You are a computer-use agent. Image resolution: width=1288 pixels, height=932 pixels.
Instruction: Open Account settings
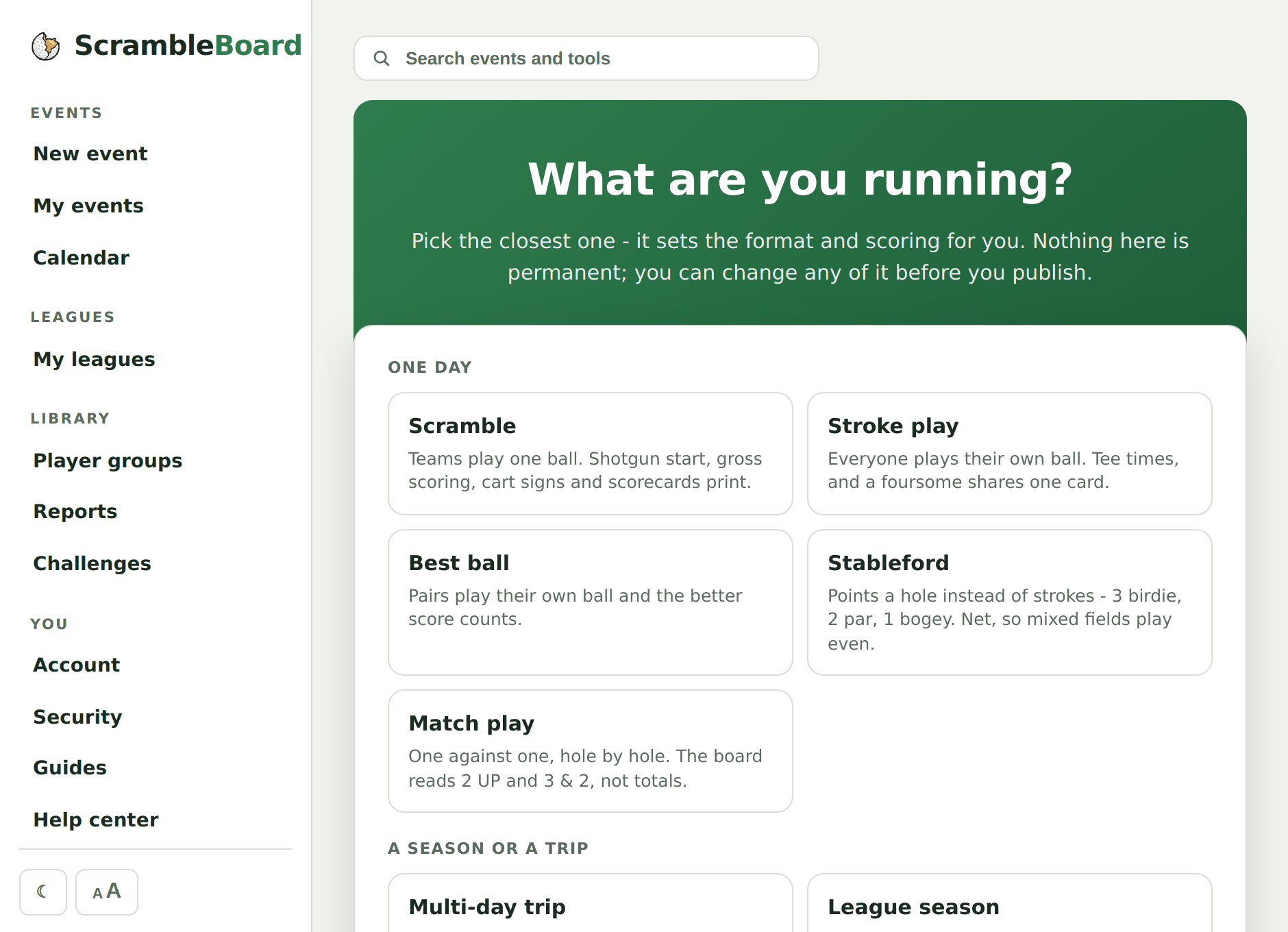(x=77, y=665)
